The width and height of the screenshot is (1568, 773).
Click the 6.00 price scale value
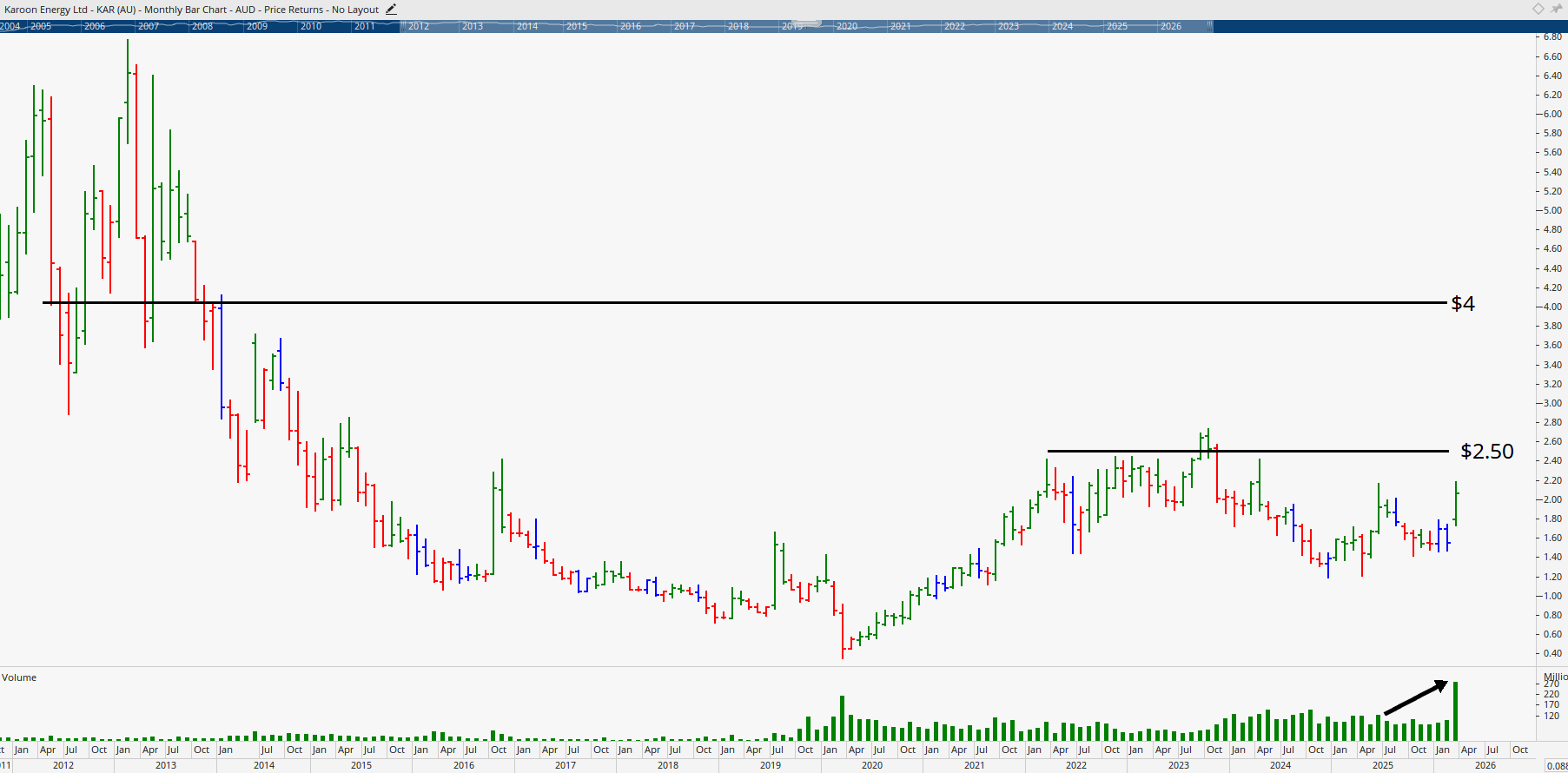click(x=1552, y=114)
